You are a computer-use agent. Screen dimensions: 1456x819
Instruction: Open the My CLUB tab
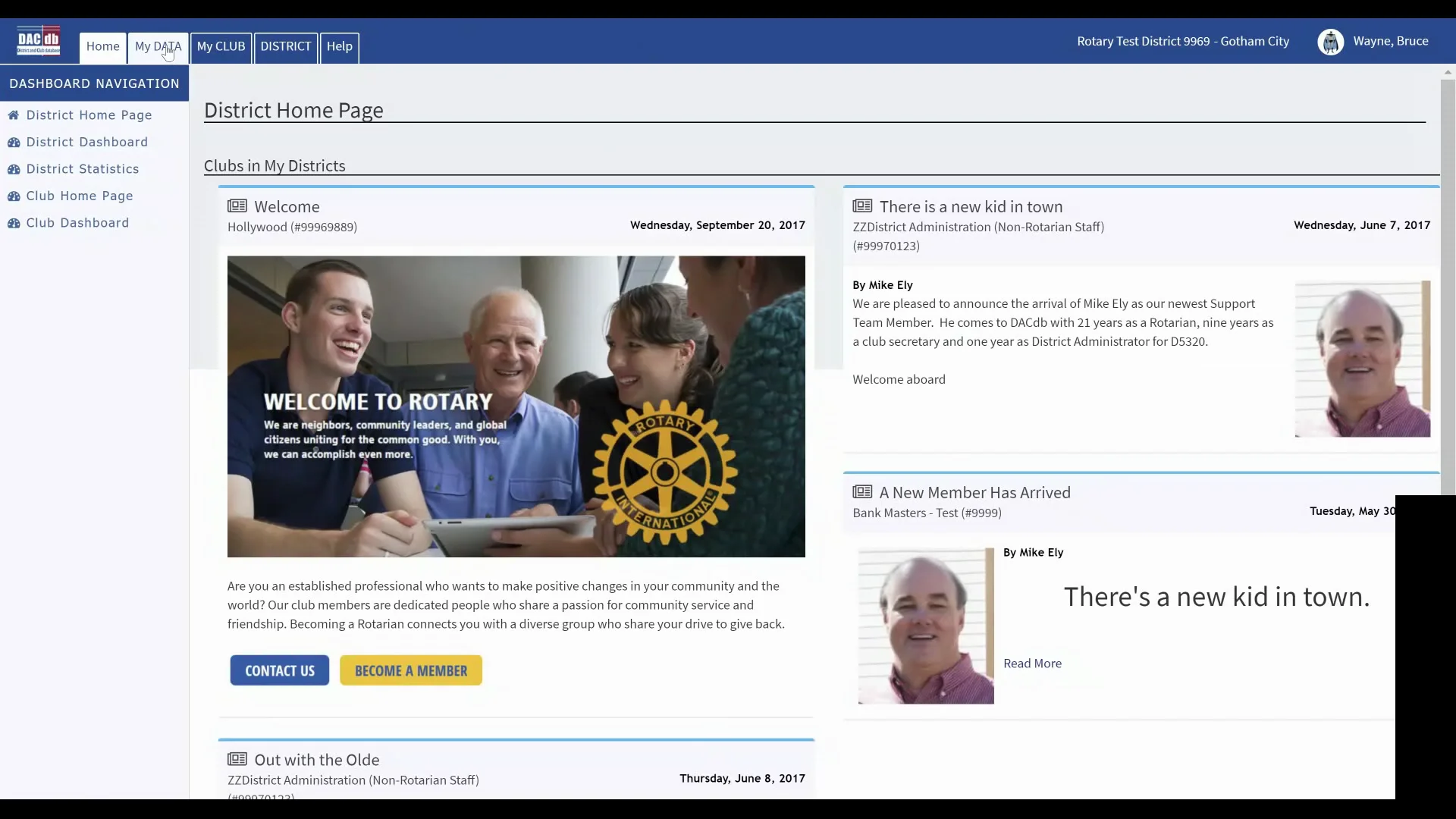(221, 47)
